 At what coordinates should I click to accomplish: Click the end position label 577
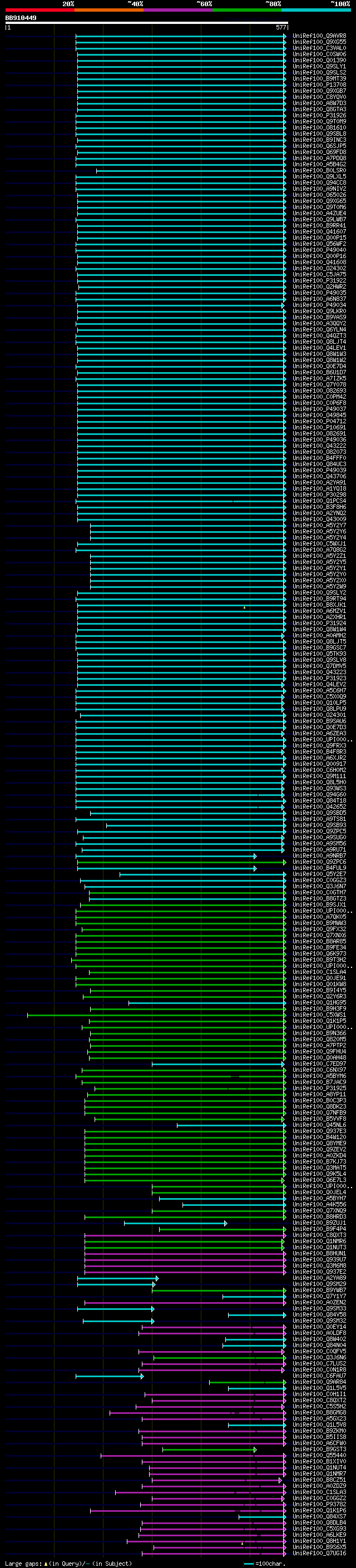280,27
